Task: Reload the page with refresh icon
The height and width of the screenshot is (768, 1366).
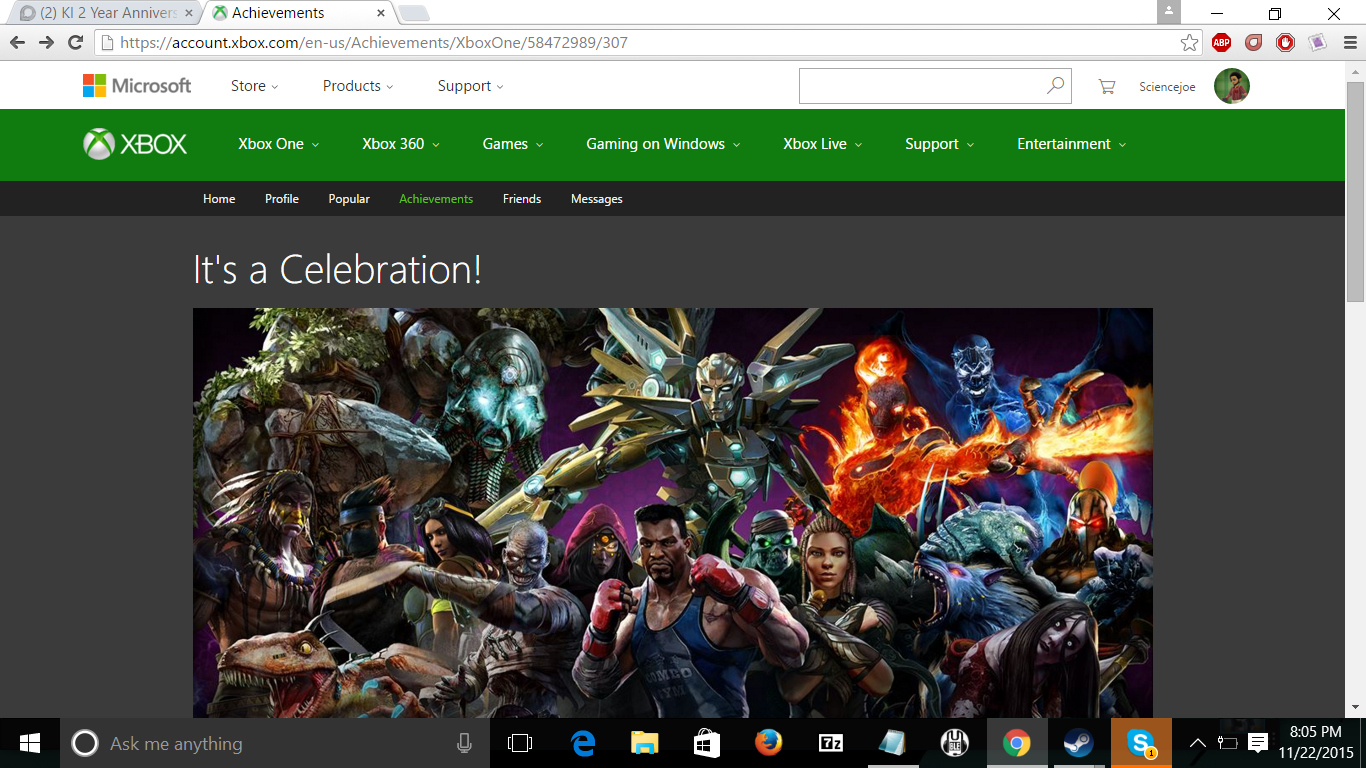Action: coord(75,42)
